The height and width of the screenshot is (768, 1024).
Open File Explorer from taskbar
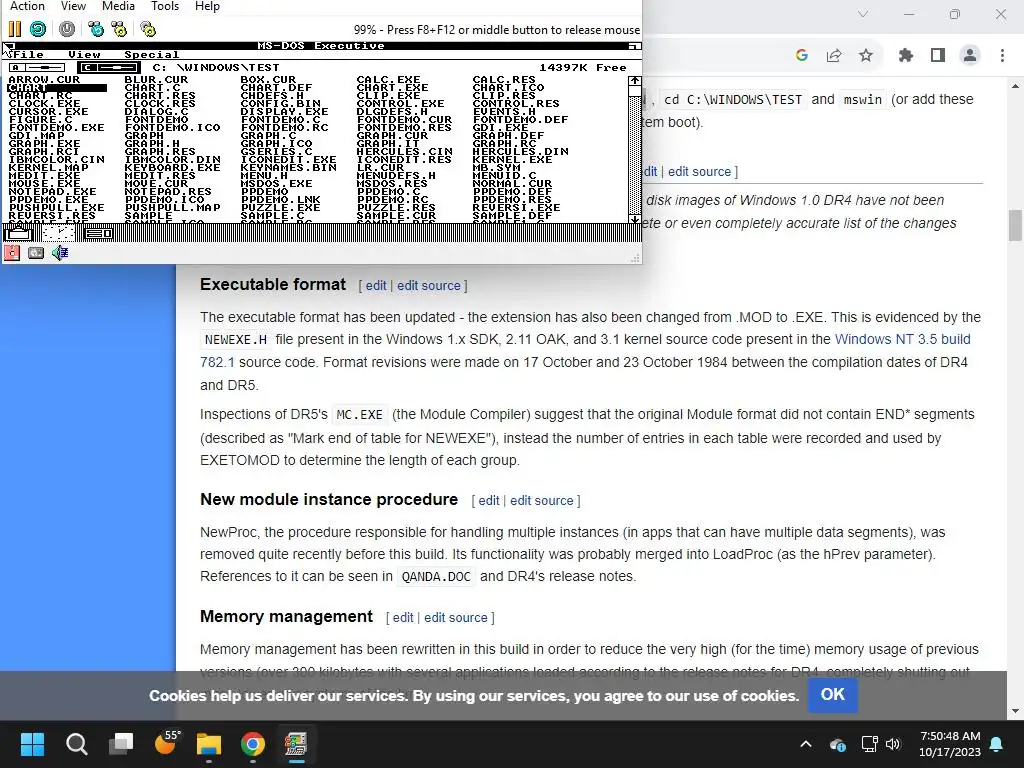(209, 744)
